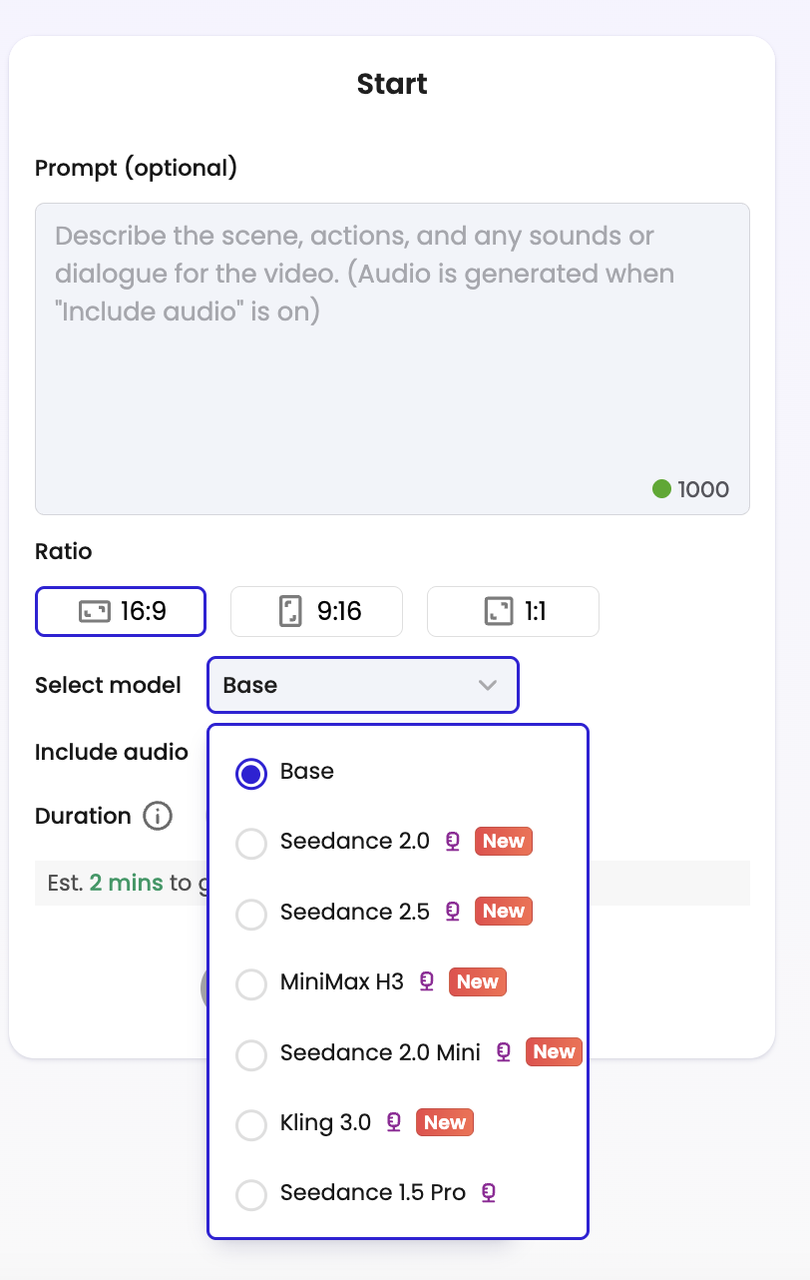Select the Base model radio button
The width and height of the screenshot is (810, 1280).
click(251, 773)
